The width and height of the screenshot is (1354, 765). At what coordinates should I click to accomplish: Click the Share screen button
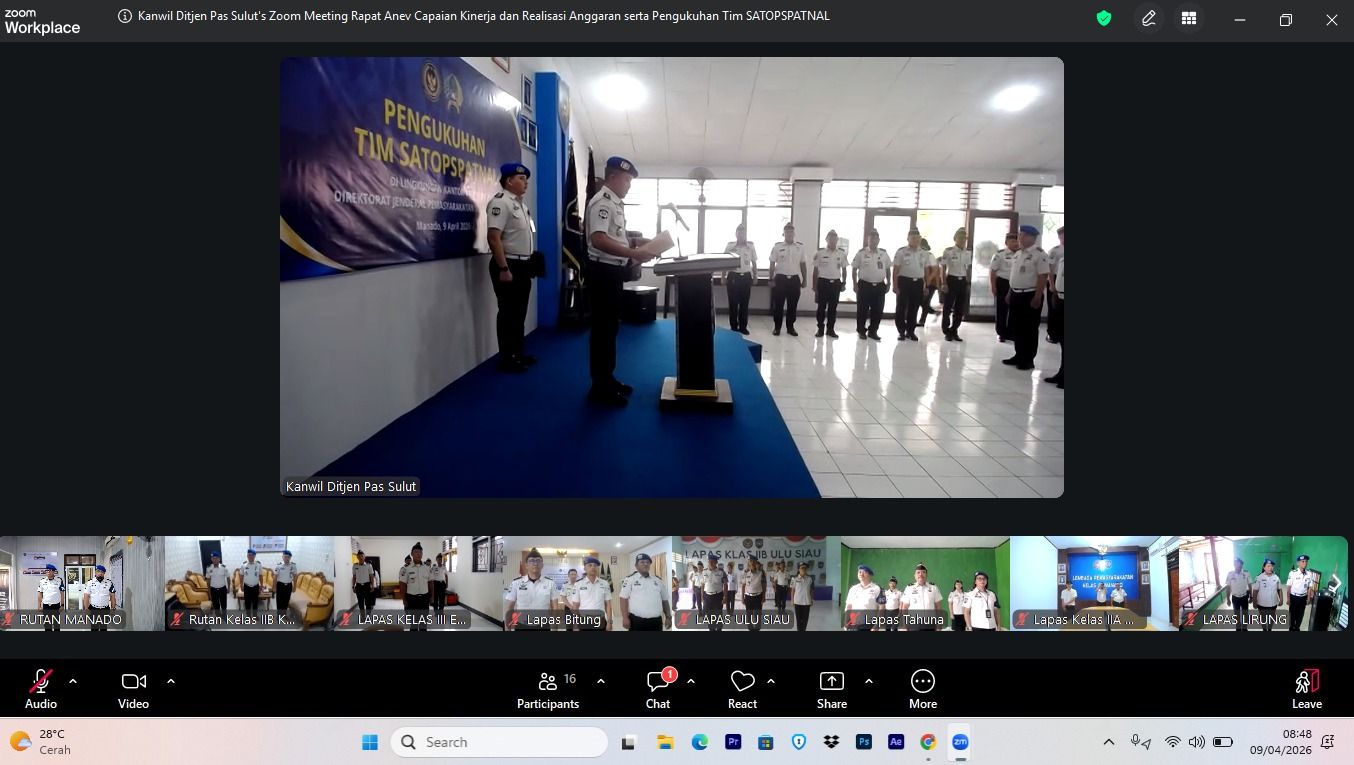pyautogui.click(x=831, y=688)
